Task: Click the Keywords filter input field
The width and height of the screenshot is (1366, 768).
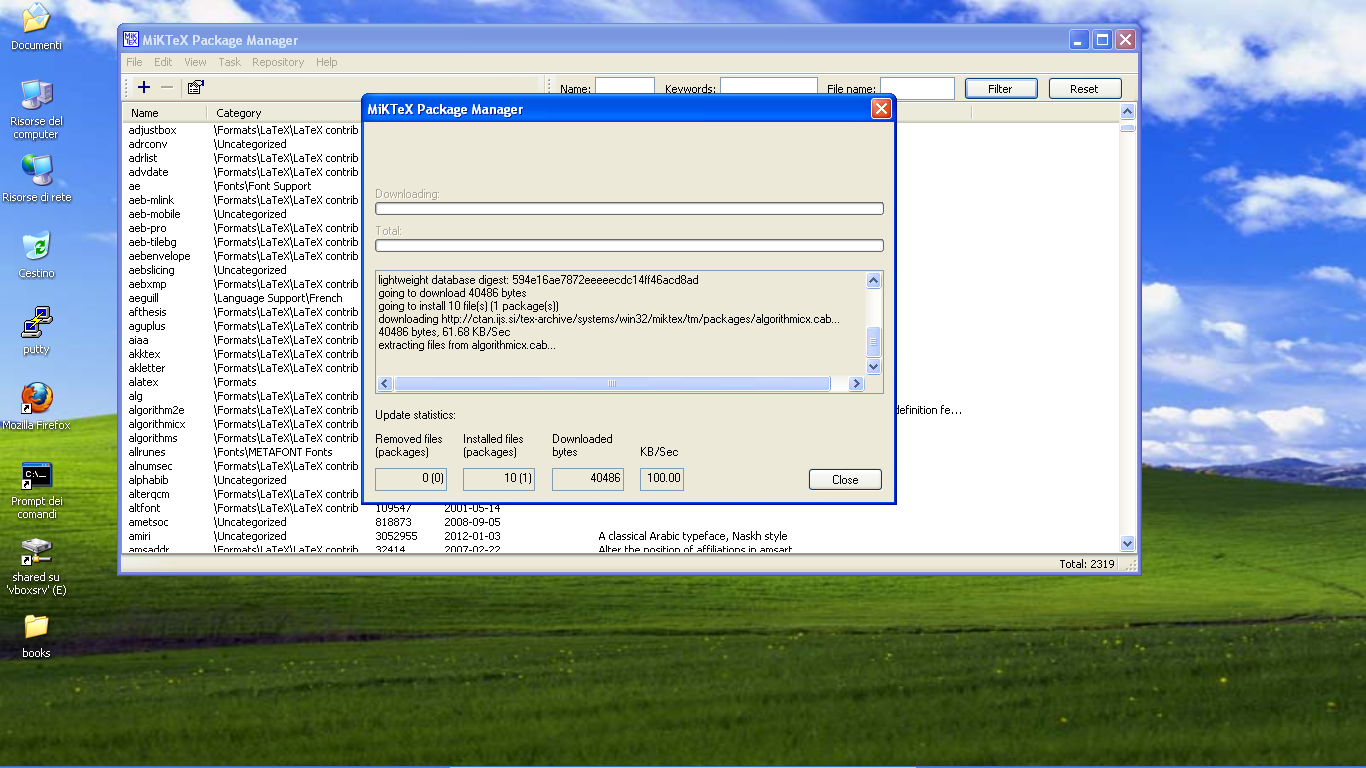Action: (769, 88)
